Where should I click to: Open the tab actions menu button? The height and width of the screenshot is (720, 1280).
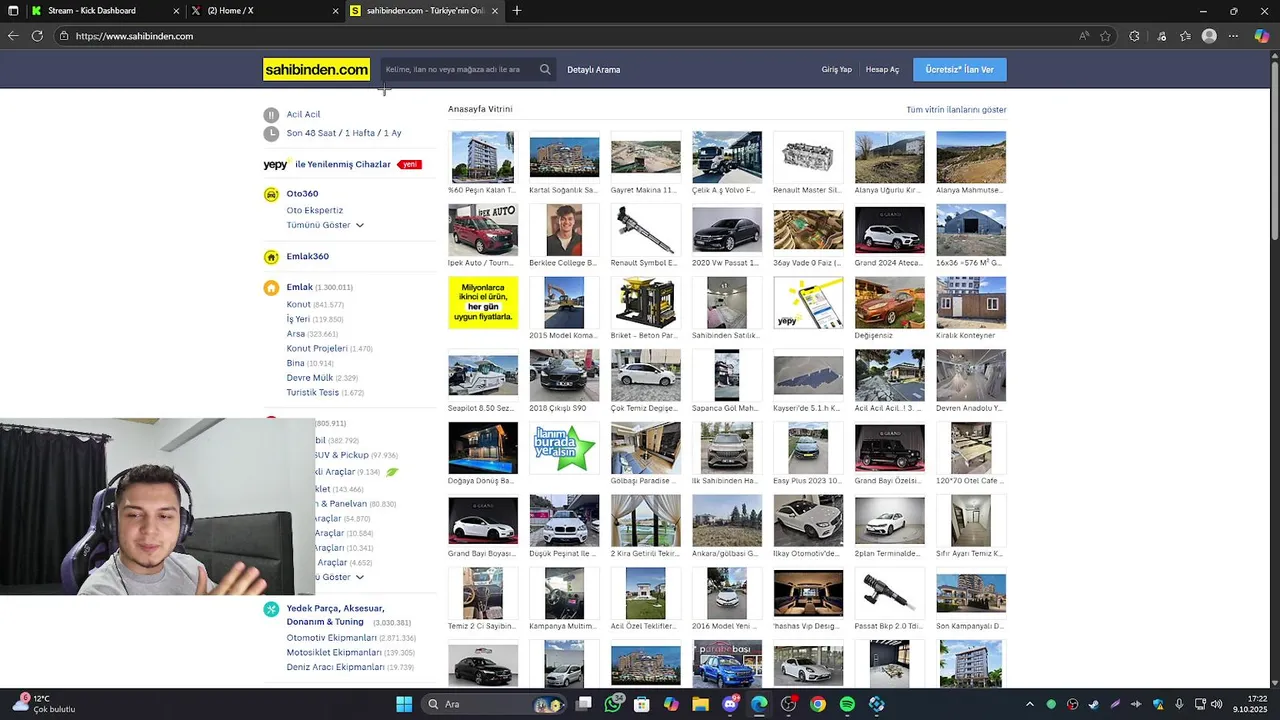12,11
